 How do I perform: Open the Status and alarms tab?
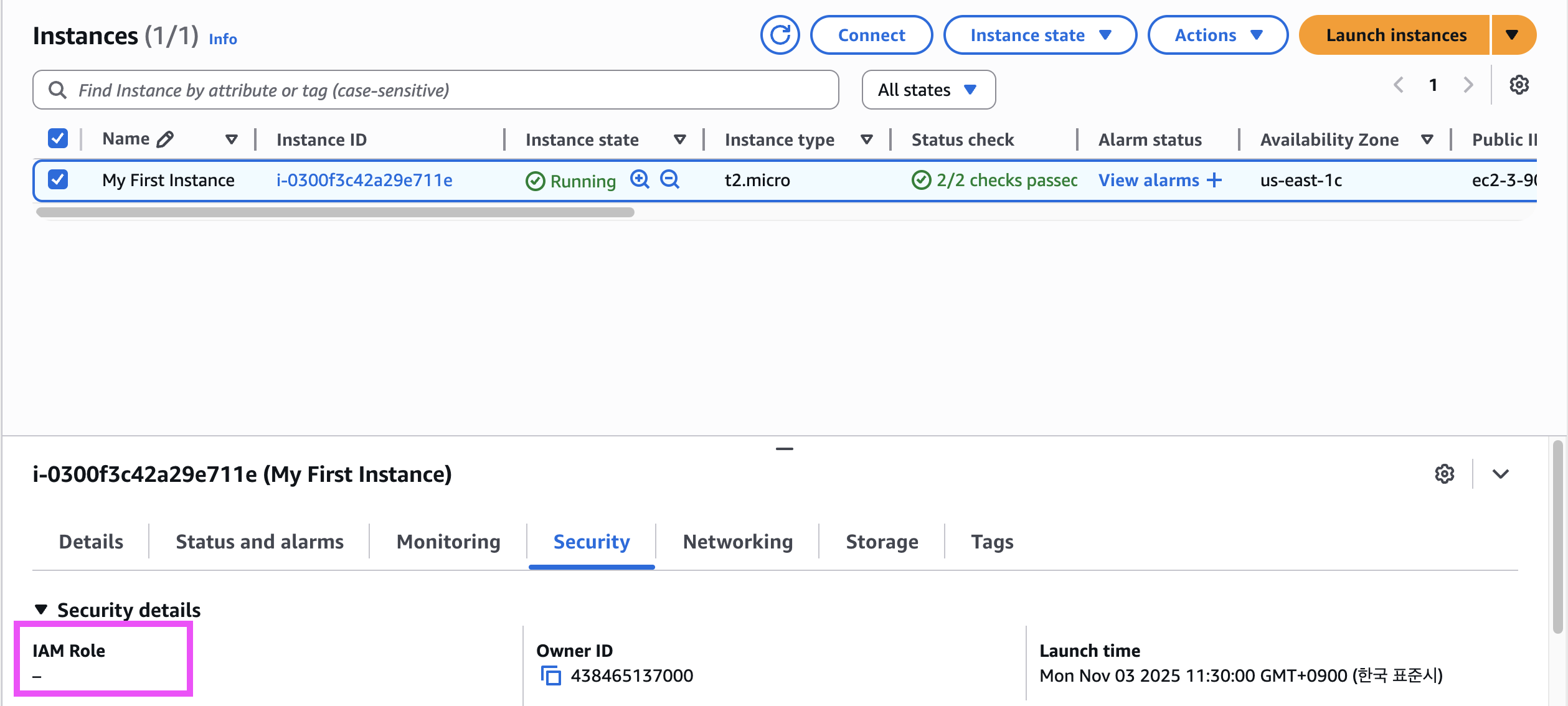[260, 542]
